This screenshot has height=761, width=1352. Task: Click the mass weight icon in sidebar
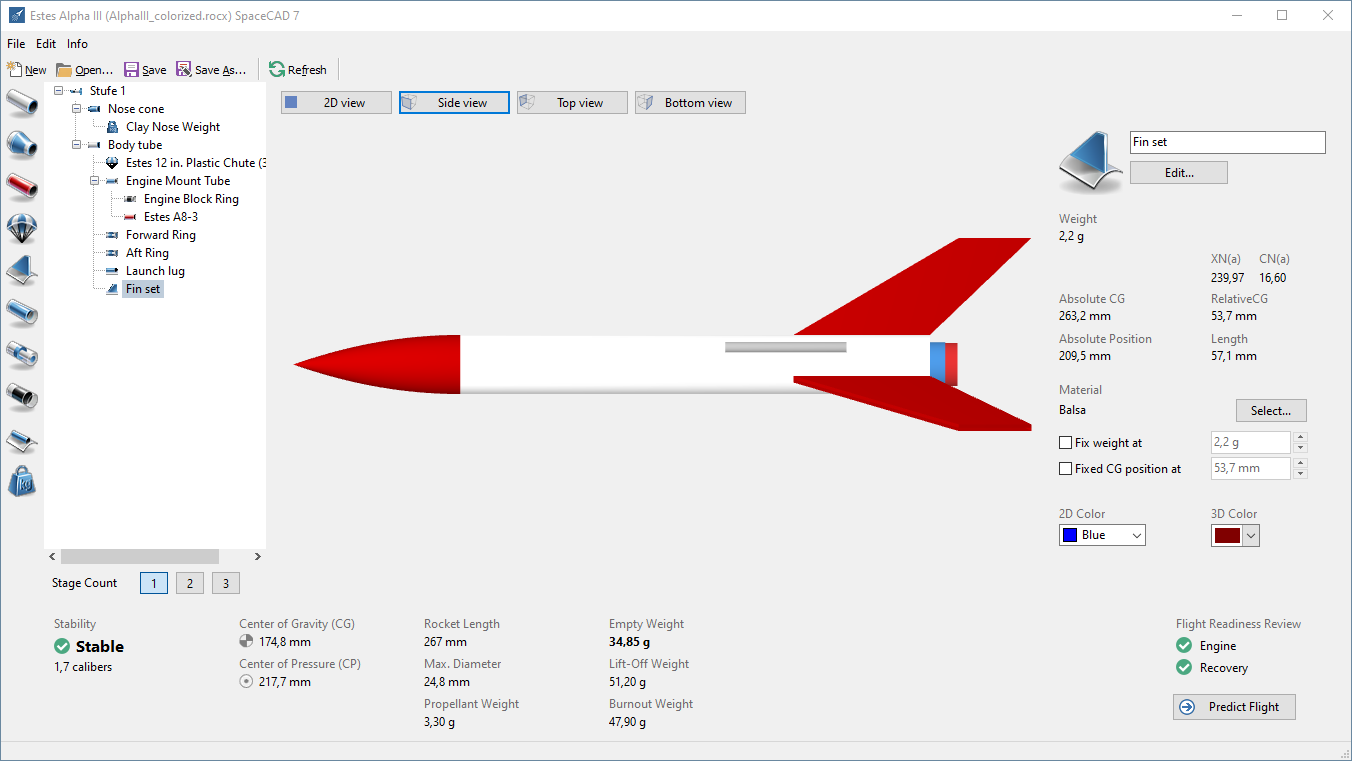point(22,481)
